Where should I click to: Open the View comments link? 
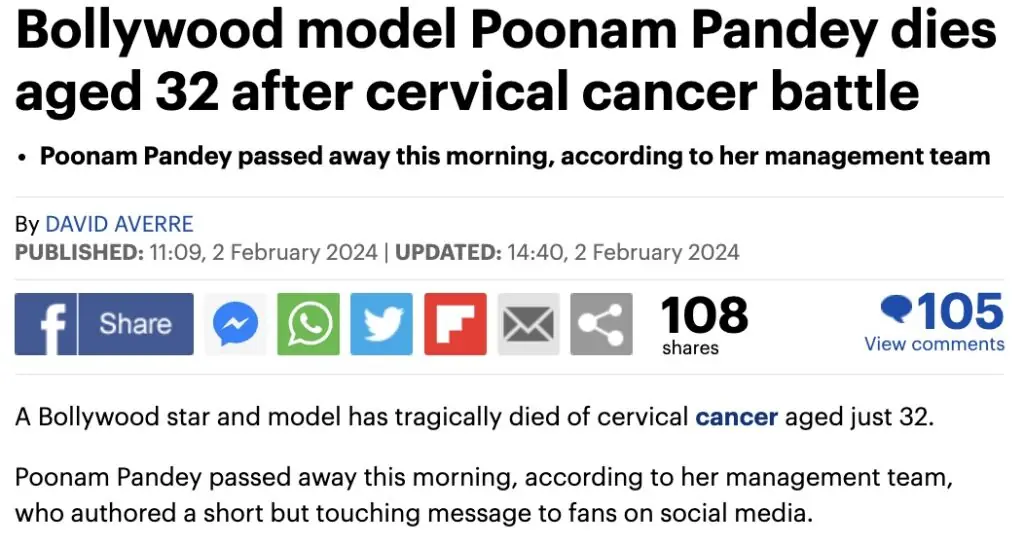coord(934,344)
